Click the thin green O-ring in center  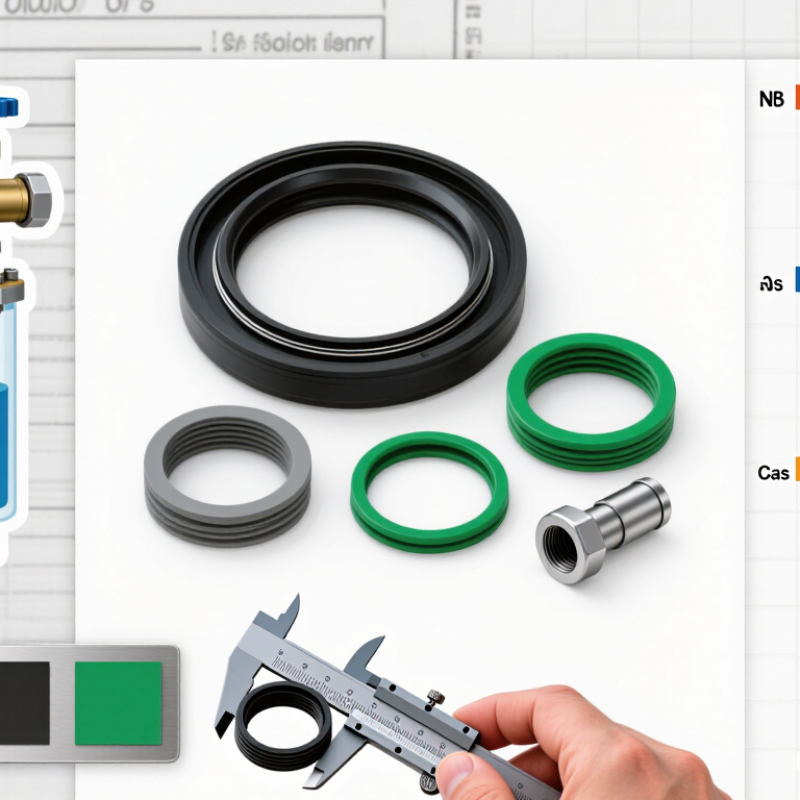point(429,492)
